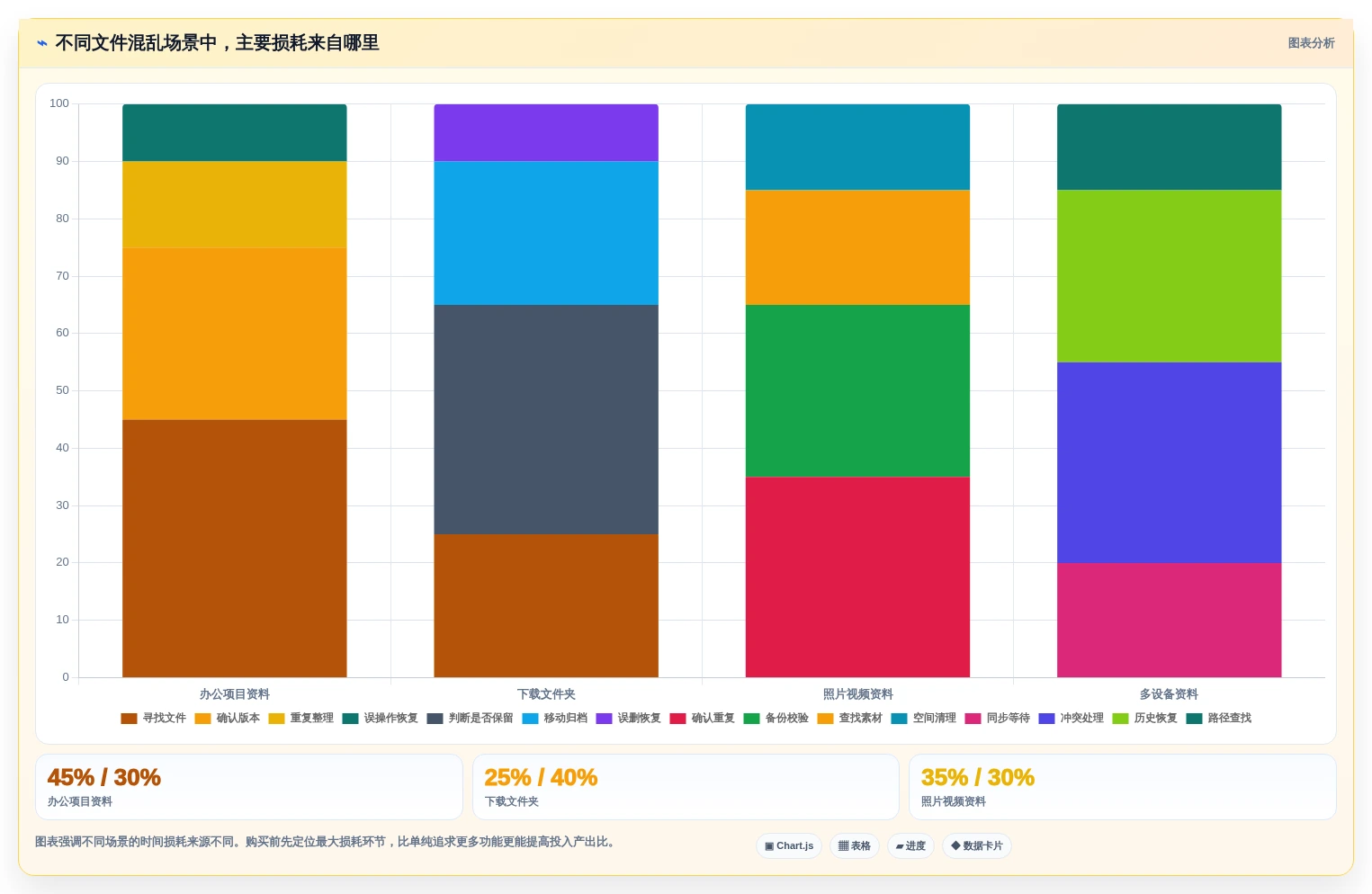Click the y-axis value 100

[x=59, y=103]
